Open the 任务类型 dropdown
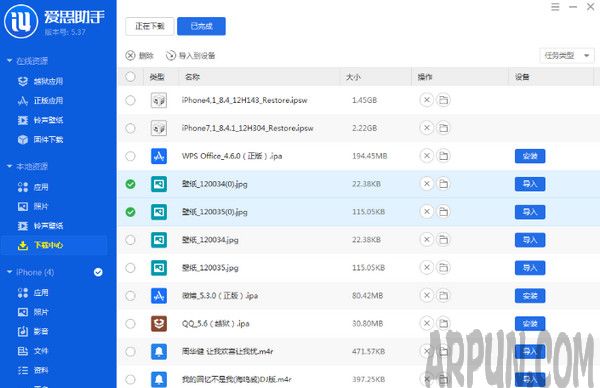The height and width of the screenshot is (388, 600). (567, 55)
